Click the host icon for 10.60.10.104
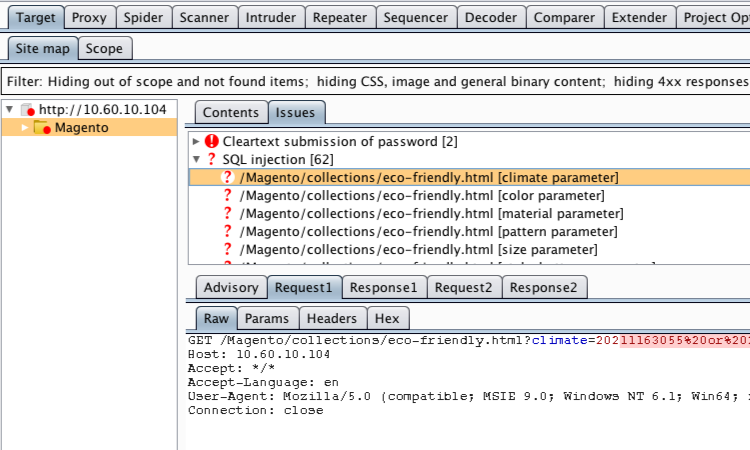 tap(28, 110)
